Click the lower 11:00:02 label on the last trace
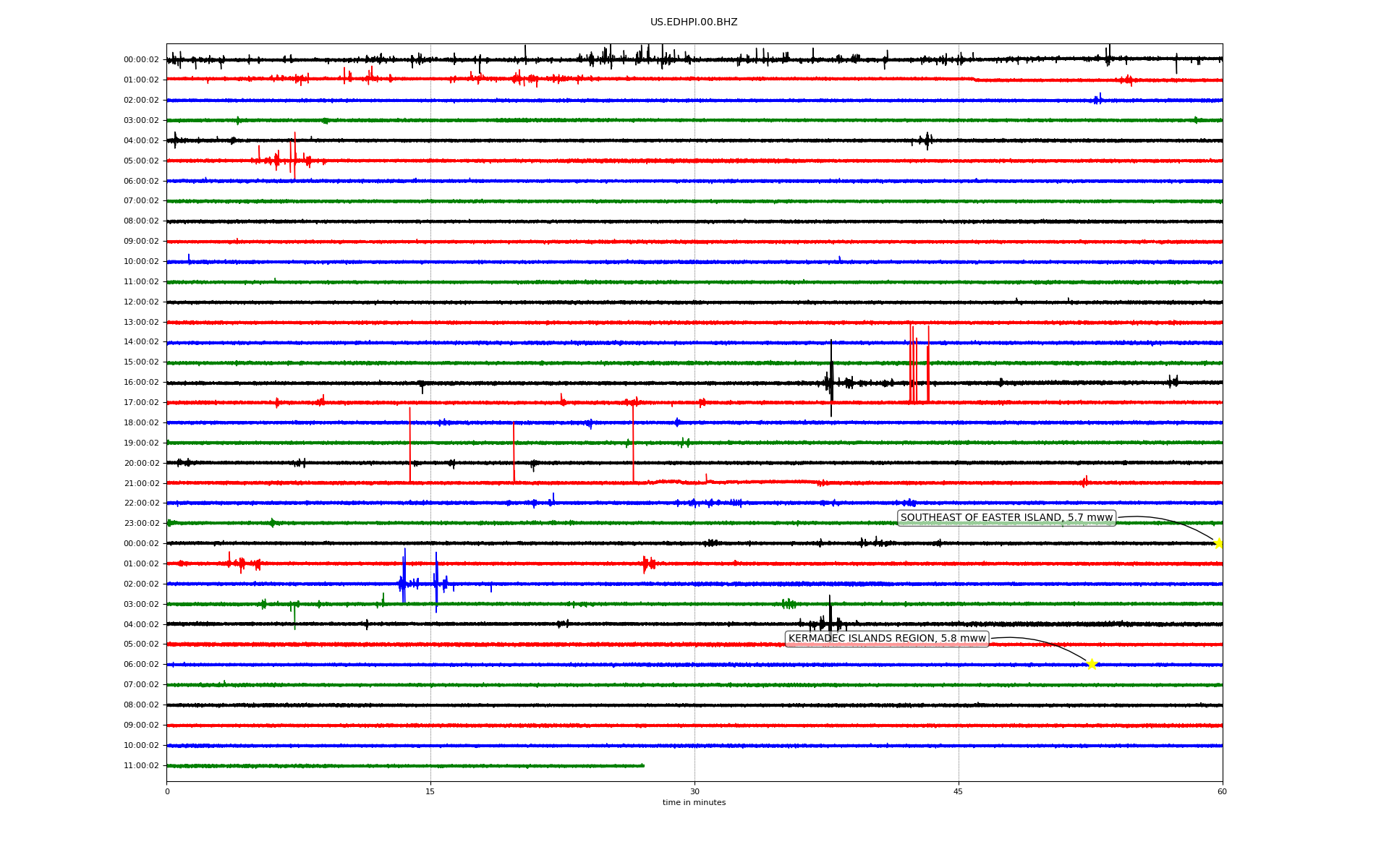This screenshot has height=868, width=1389. click(141, 765)
